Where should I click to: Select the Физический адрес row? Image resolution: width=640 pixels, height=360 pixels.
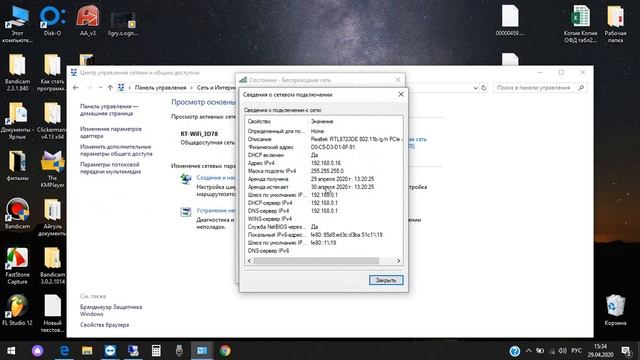point(324,147)
